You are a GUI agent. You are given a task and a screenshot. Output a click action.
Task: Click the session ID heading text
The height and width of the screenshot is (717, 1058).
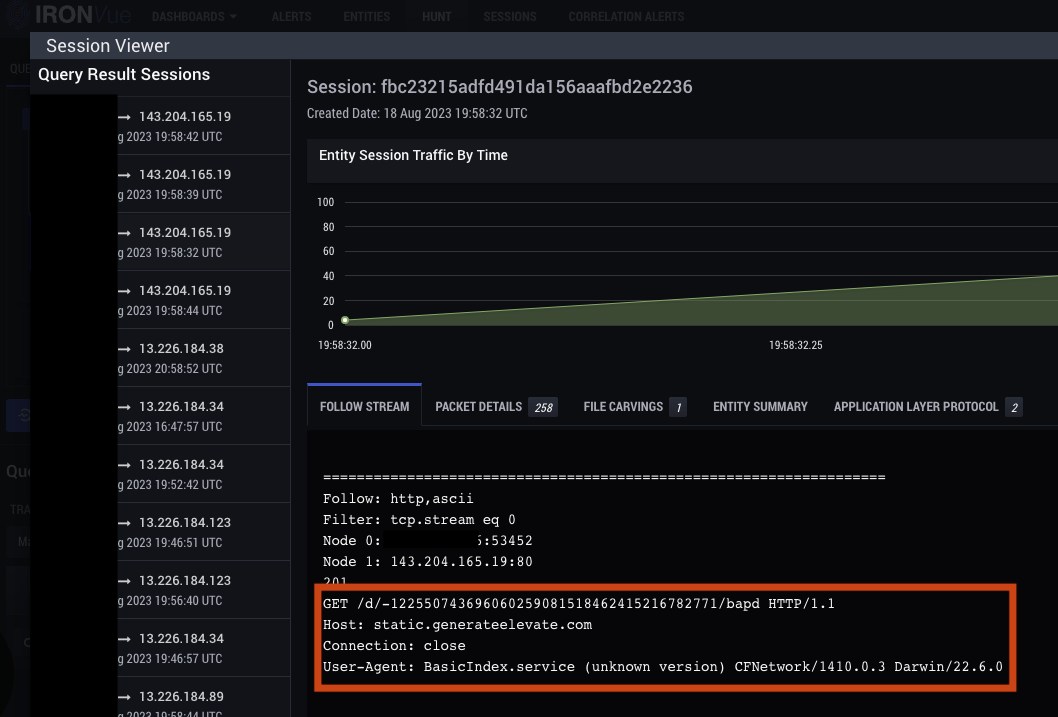[x=499, y=87]
